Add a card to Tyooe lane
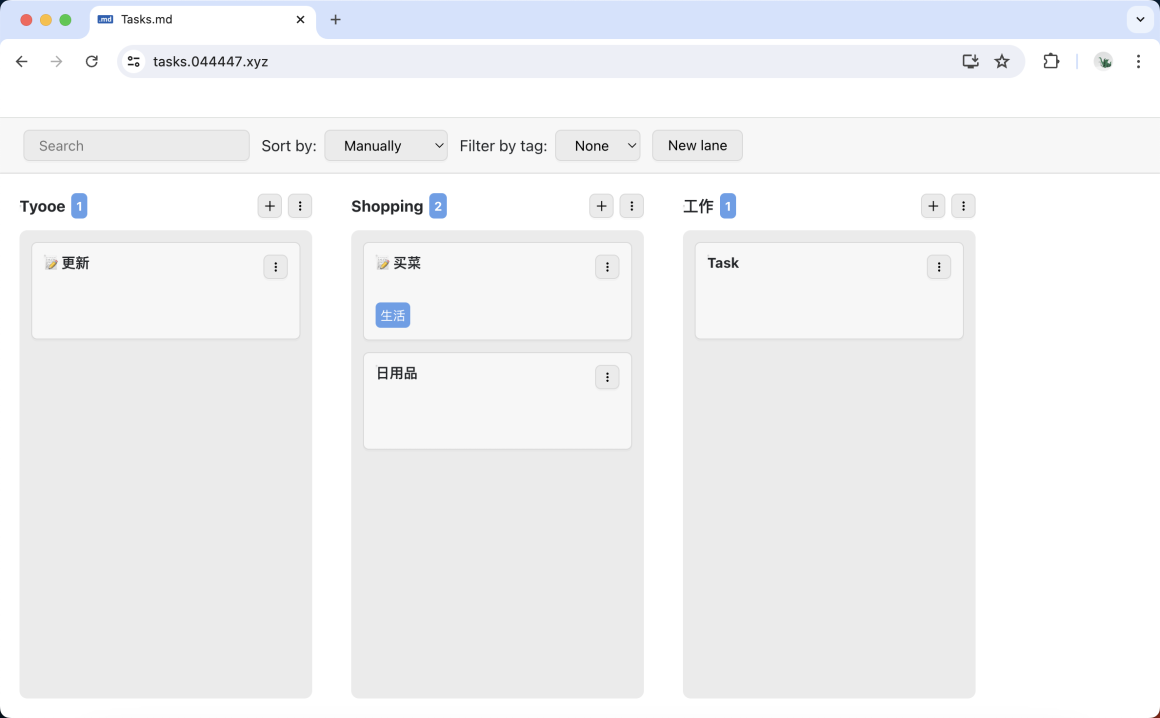 (x=270, y=206)
